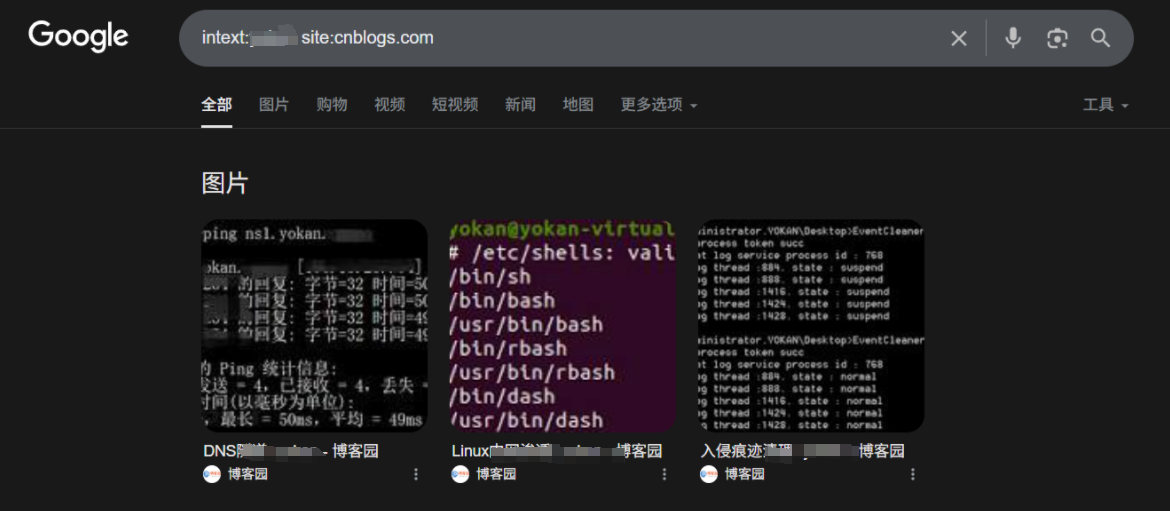Open the DNS result title link
Image resolution: width=1170 pixels, height=511 pixels.
coord(290,451)
